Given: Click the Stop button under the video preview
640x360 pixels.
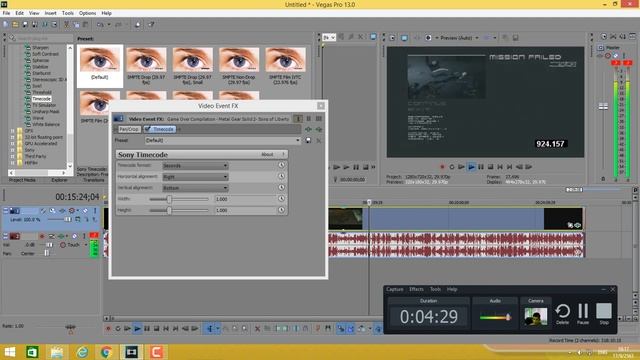Looking at the screenshot, I should click(490, 167).
